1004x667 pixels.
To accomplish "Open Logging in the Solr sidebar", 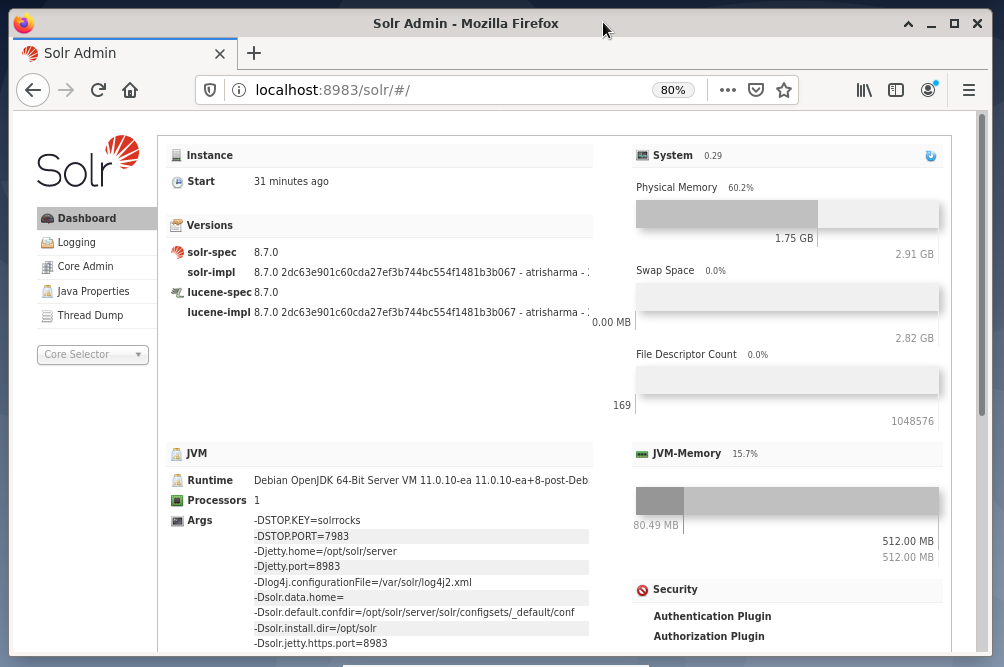I will click(x=76, y=243).
